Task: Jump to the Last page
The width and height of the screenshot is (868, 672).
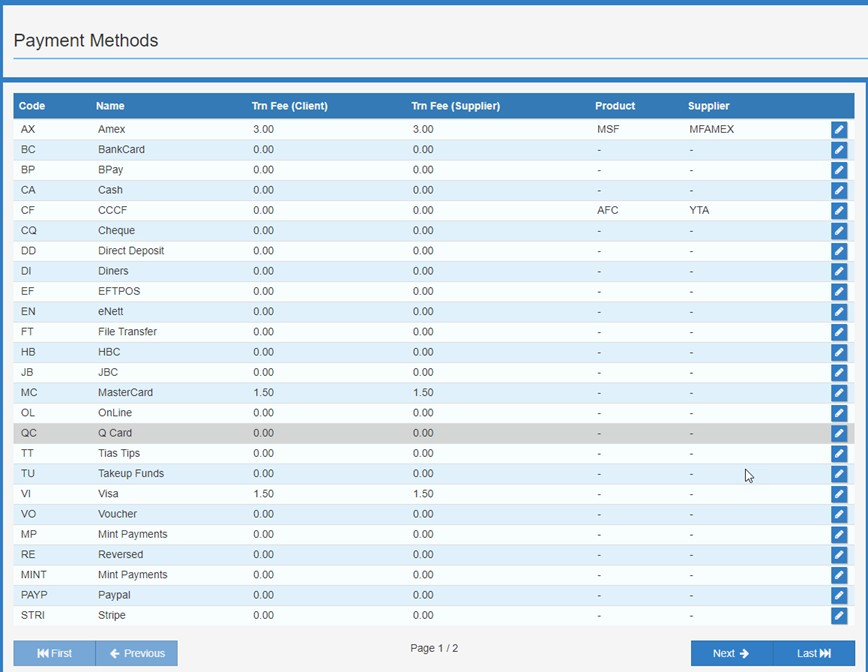Action: click(x=814, y=653)
